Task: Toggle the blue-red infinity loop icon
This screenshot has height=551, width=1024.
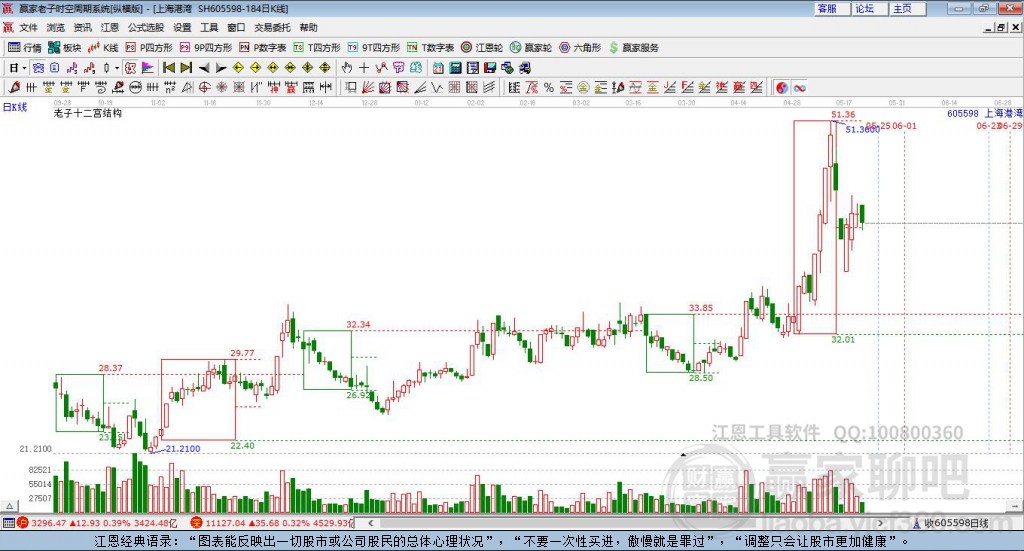Action: (799, 87)
